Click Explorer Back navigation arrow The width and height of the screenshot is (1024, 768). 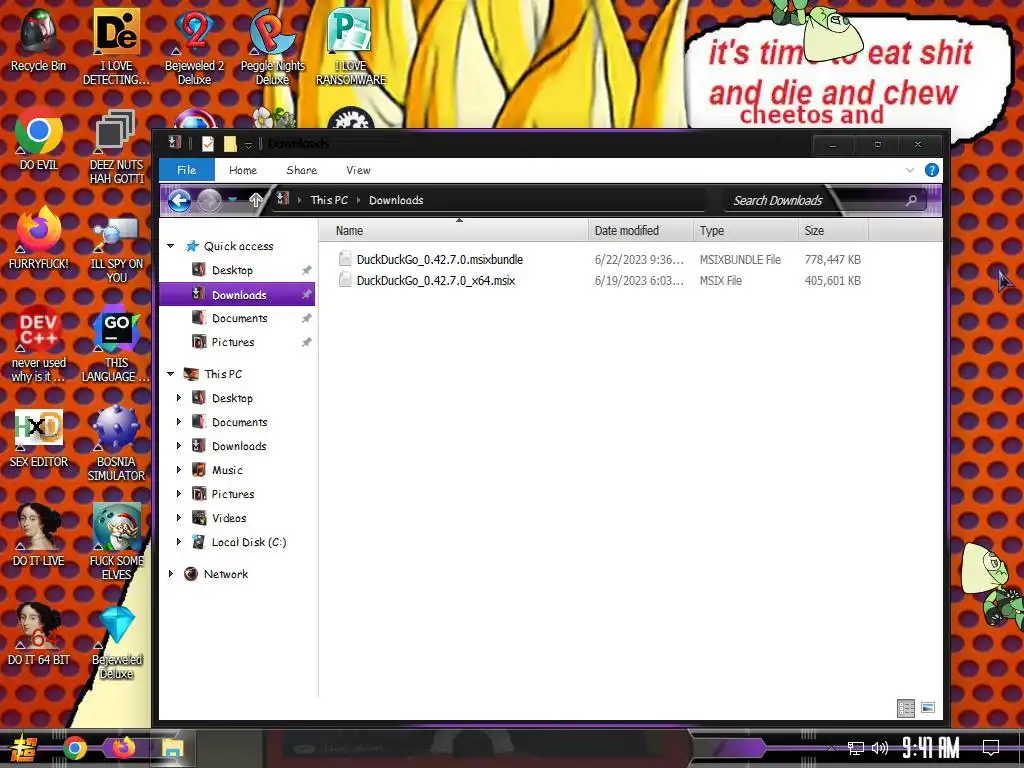click(179, 200)
